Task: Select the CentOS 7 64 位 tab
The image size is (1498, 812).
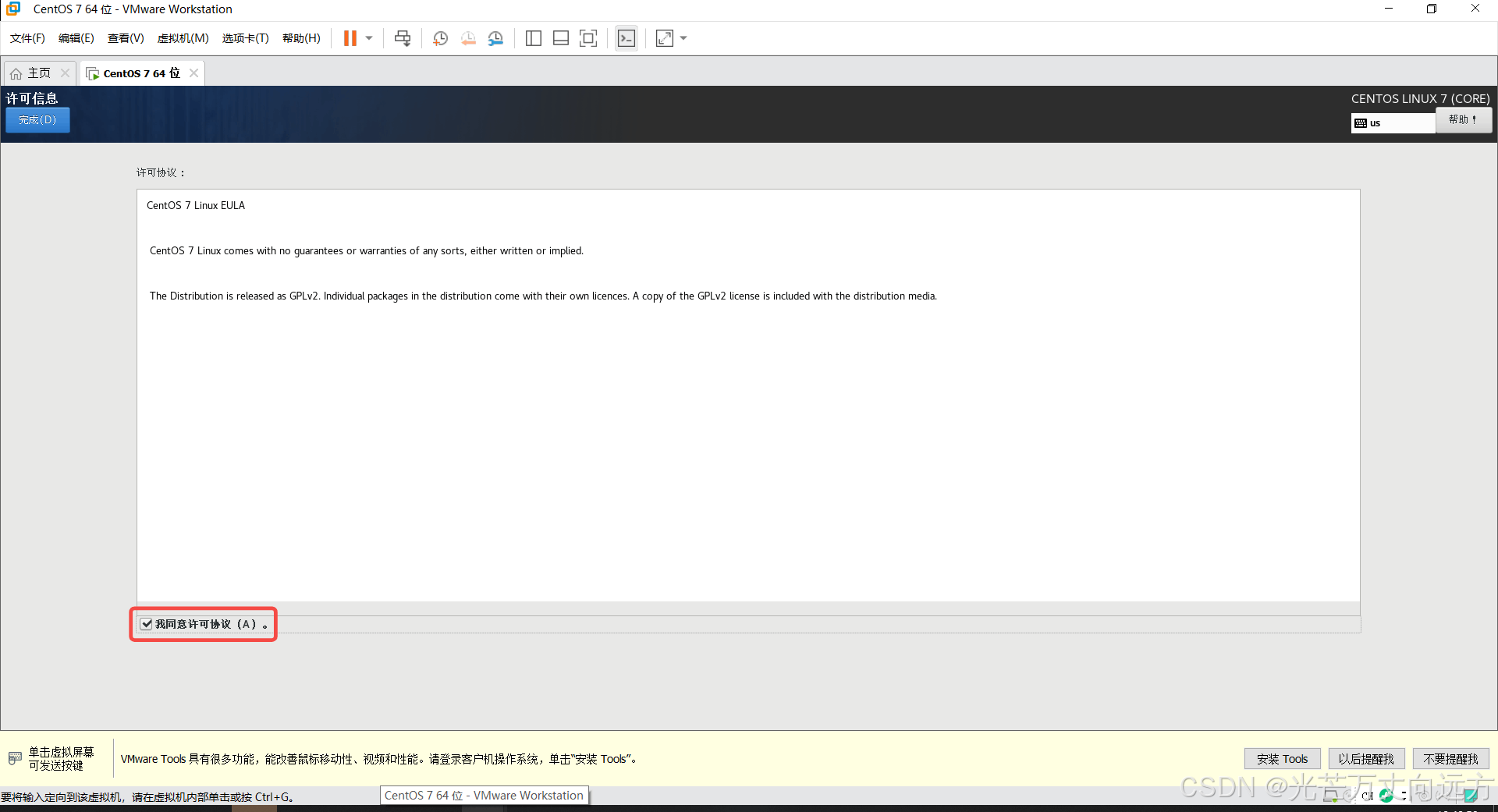Action: coord(141,73)
